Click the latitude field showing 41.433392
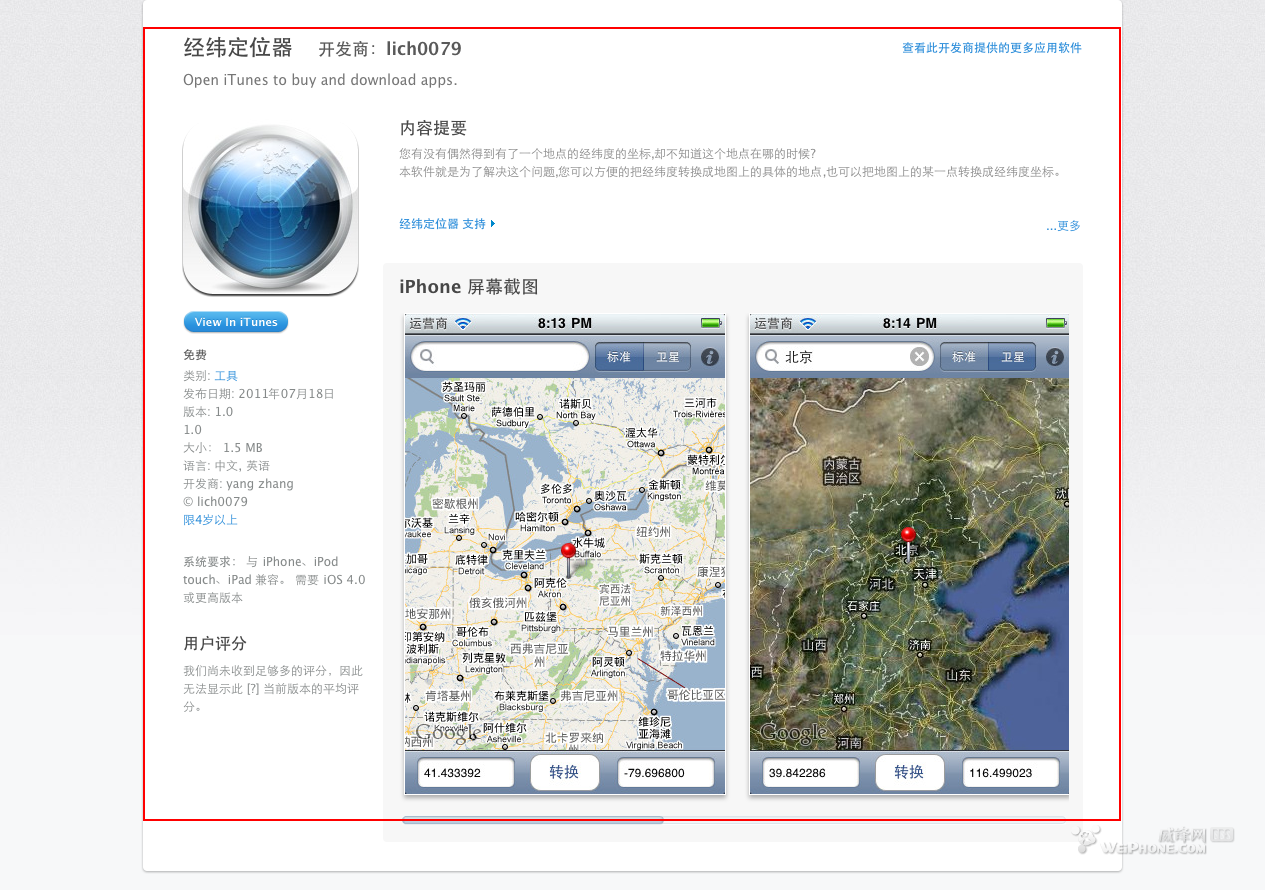Viewport: 1265px width, 890px height. point(466,773)
